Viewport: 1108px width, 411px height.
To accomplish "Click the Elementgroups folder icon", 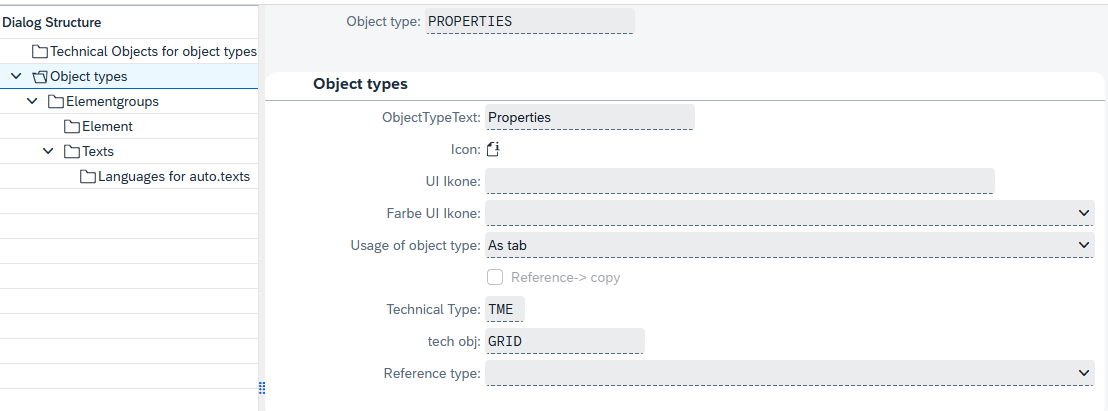I will (x=56, y=101).
